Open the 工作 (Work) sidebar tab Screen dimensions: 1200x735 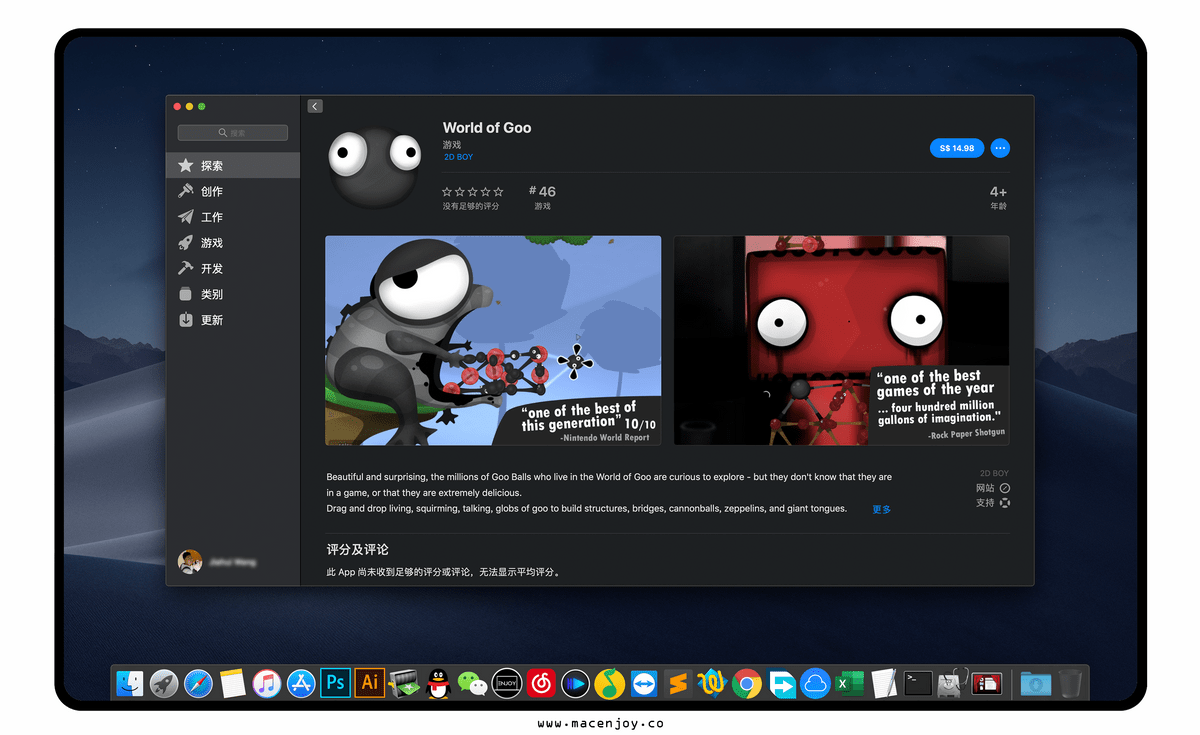point(233,217)
